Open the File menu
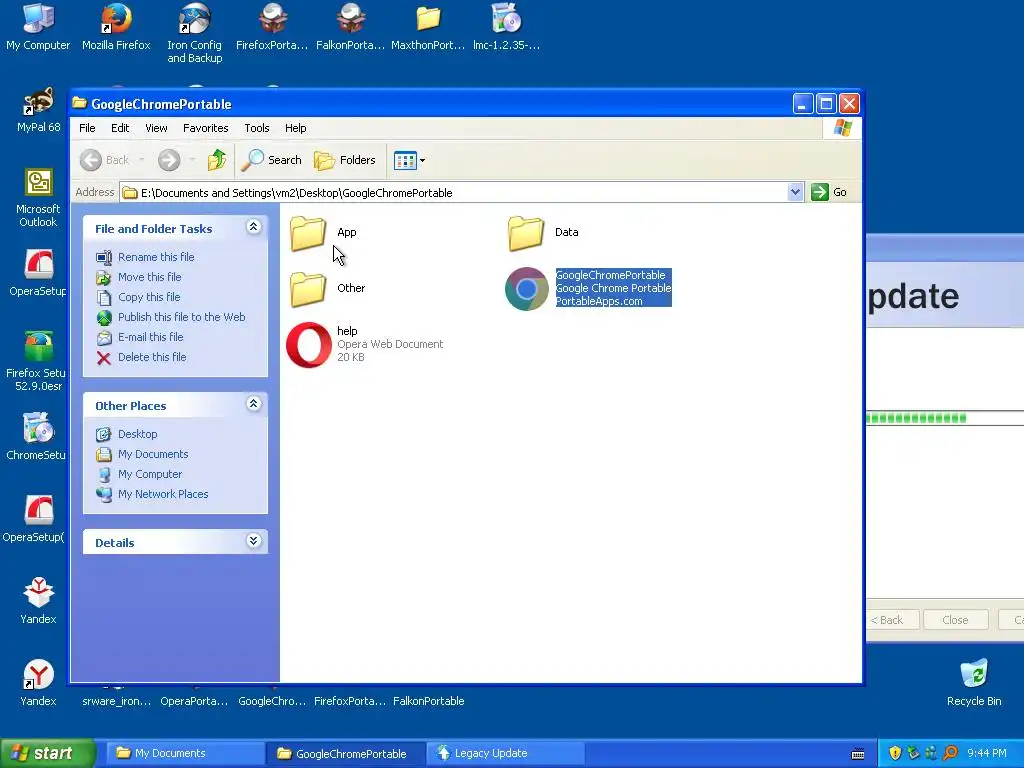This screenshot has width=1024, height=768. click(x=87, y=128)
